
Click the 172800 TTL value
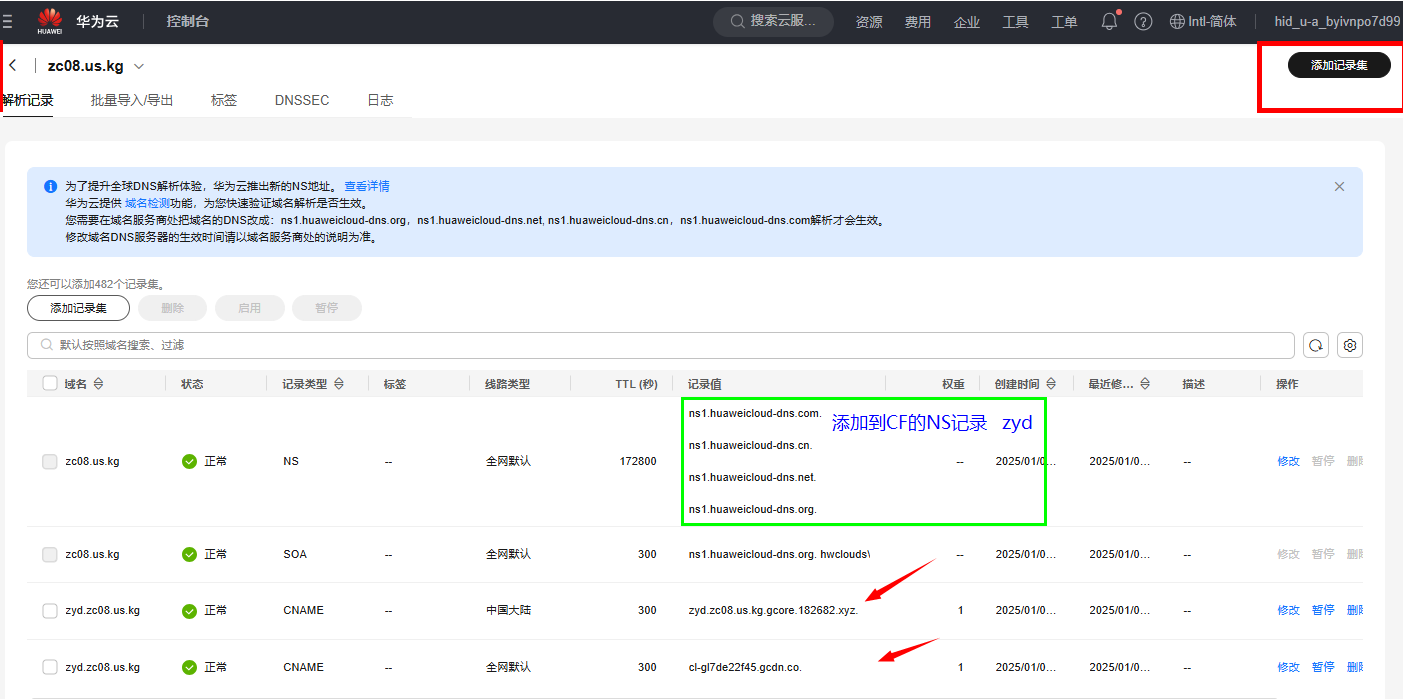tap(638, 461)
